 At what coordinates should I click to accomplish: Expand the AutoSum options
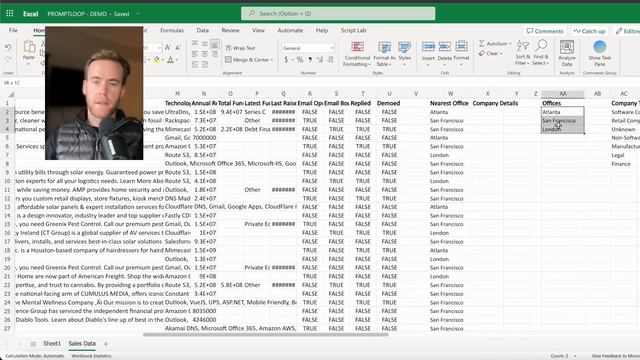coord(510,44)
